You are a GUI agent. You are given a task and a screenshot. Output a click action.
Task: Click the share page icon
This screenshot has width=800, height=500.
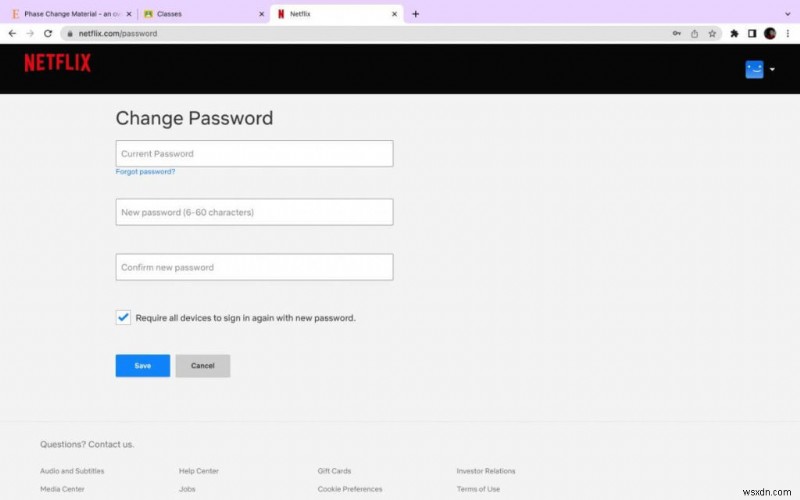(x=694, y=34)
